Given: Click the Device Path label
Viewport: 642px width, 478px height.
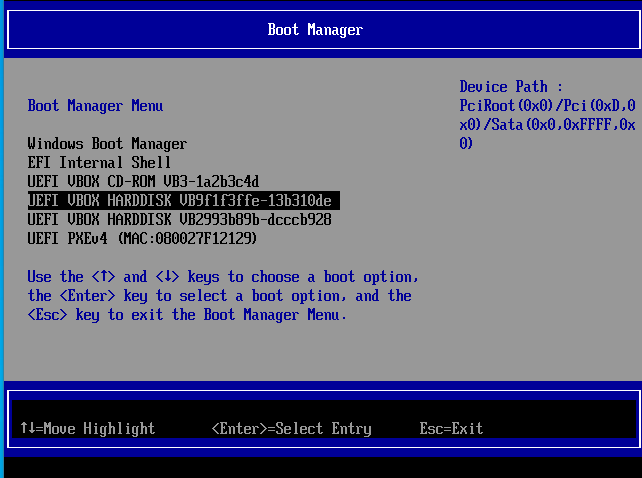Looking at the screenshot, I should tap(511, 87).
